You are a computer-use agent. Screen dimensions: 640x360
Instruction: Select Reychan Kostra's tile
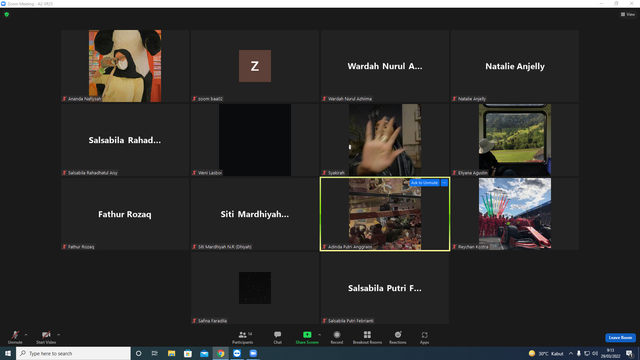click(x=515, y=214)
